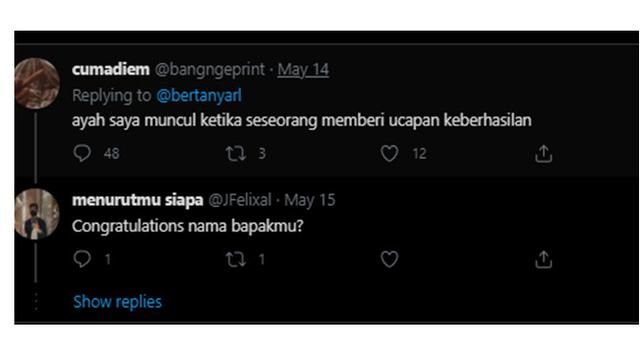640x360 pixels.
Task: View cumadiem's profile picture
Action: point(37,83)
